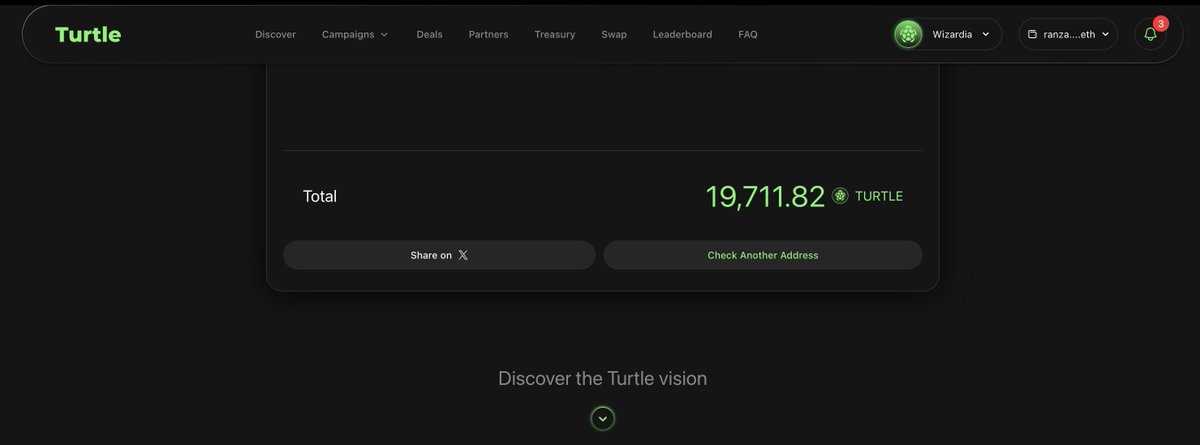Click the Turtle logo
1200x445 pixels.
(x=88, y=34)
